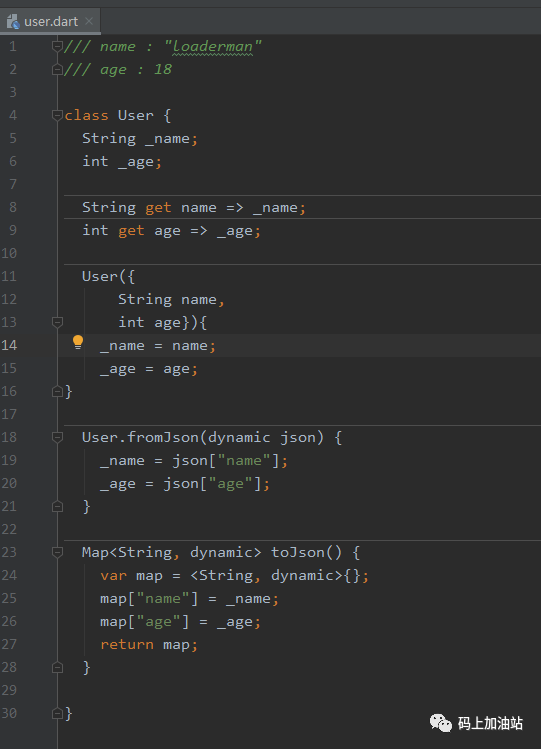541x749 pixels.
Task: Click the json["name"] expression
Action: [226, 460]
